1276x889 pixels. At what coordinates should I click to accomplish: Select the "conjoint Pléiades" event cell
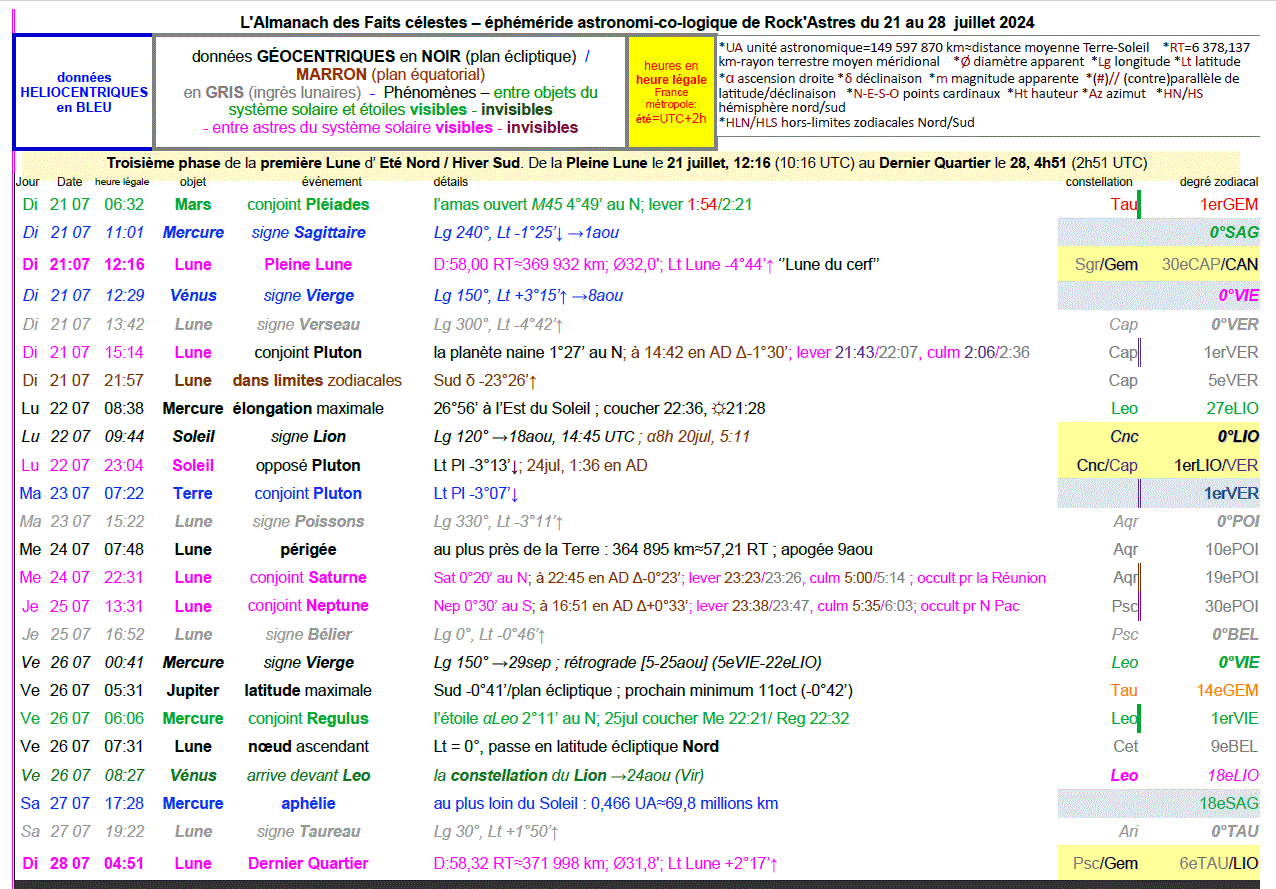(x=308, y=204)
